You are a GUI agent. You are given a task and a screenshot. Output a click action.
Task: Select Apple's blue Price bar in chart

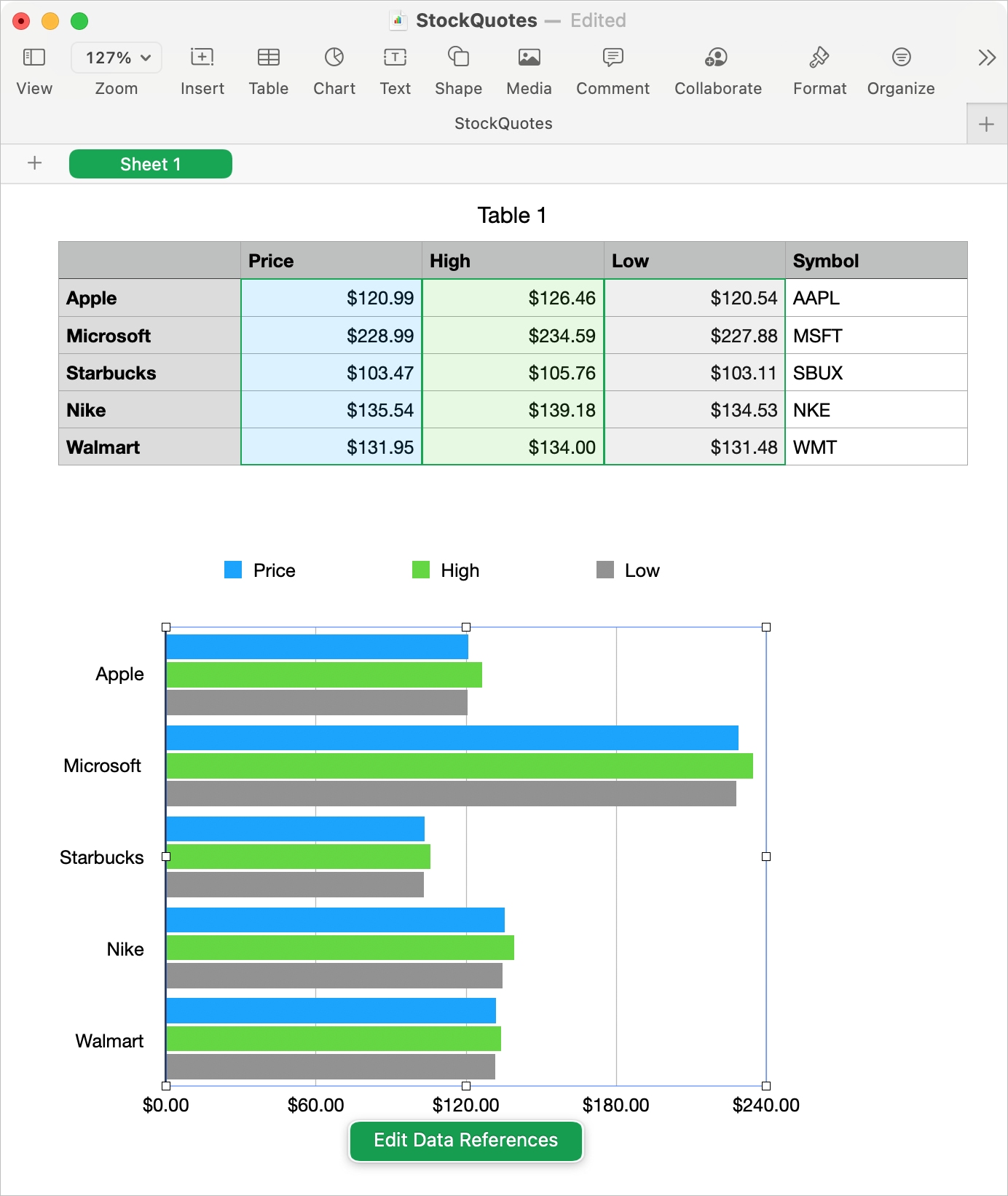318,647
